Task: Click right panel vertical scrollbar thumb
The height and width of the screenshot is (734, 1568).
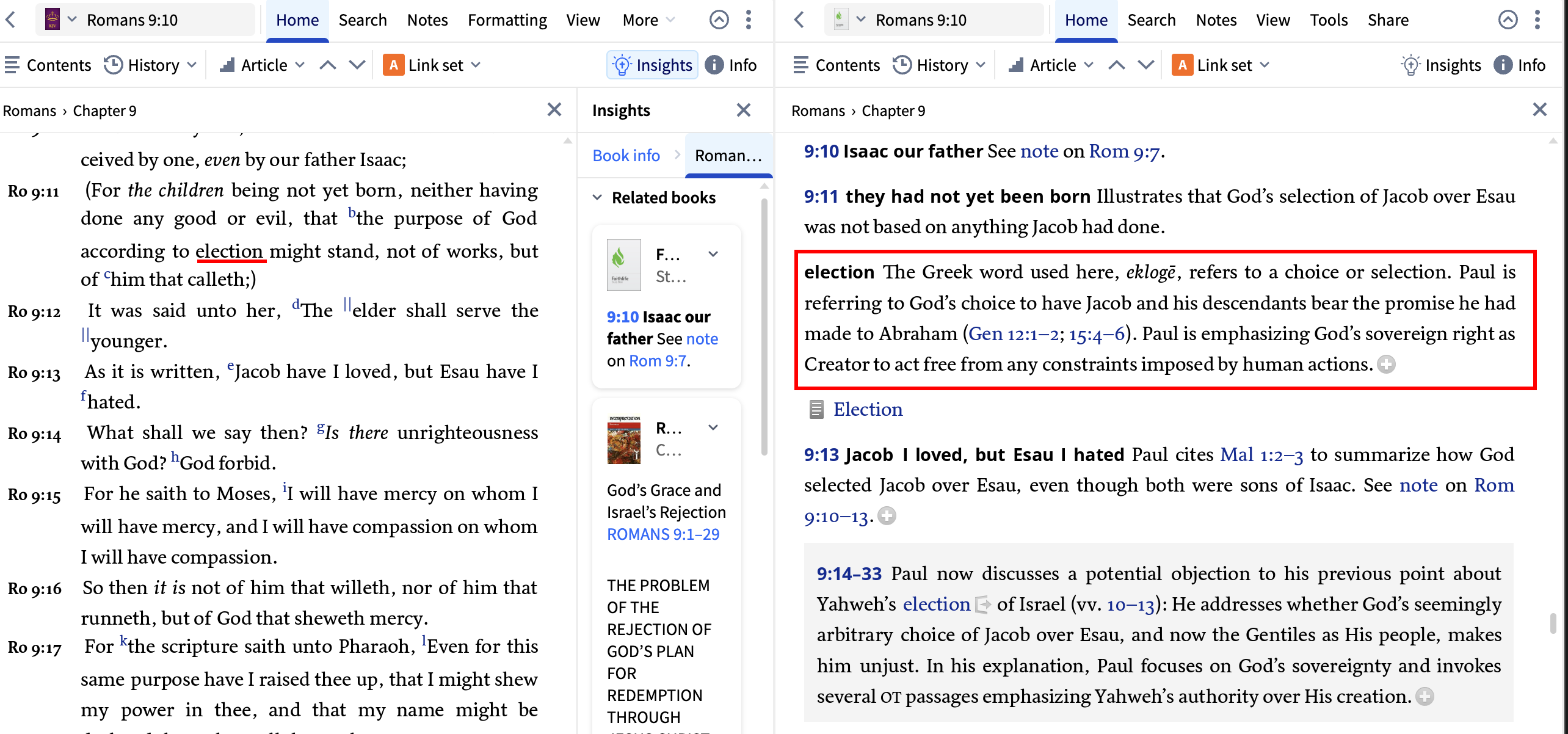Action: point(1553,623)
